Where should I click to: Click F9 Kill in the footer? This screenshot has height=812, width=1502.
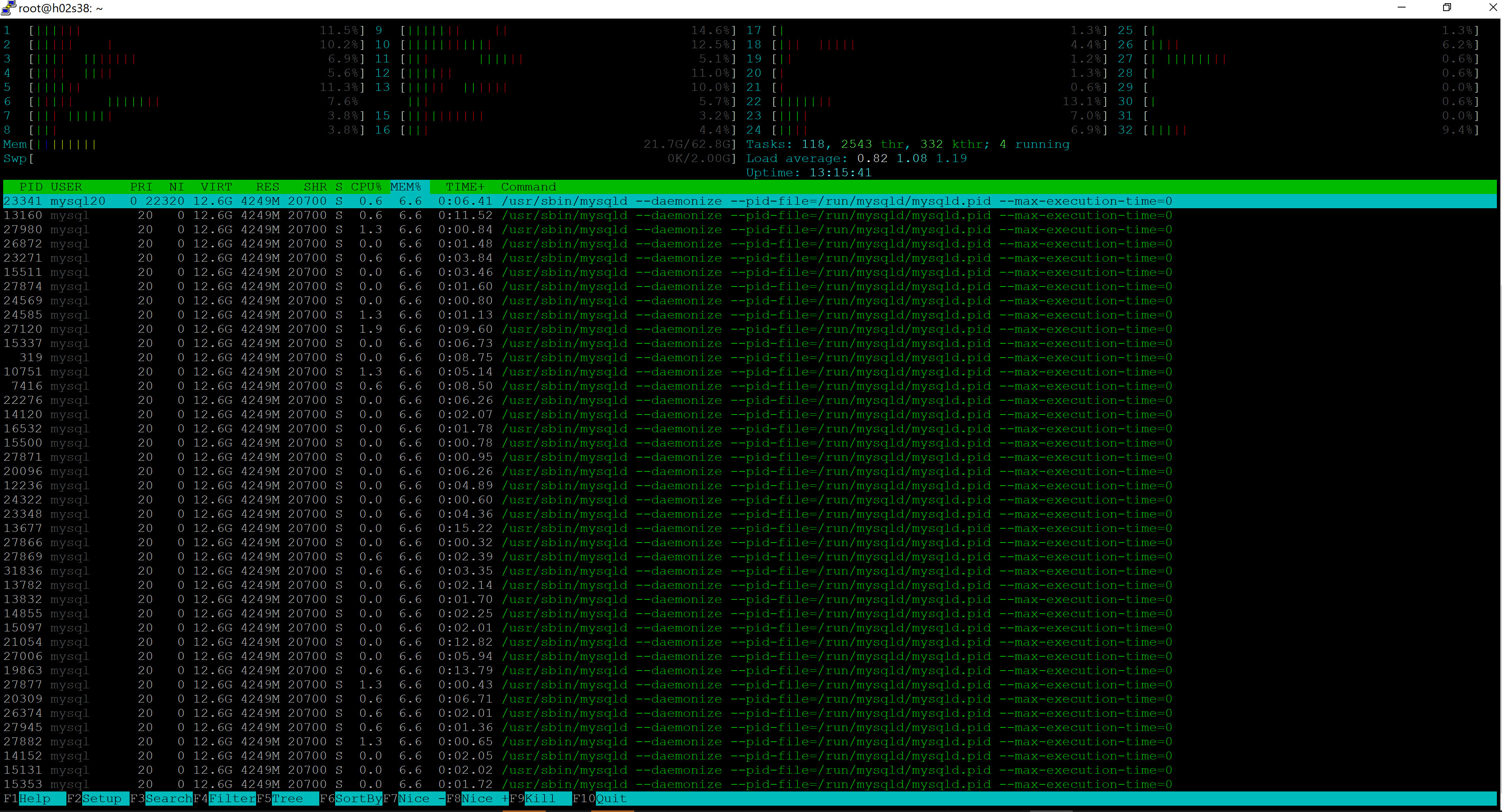[x=541, y=799]
